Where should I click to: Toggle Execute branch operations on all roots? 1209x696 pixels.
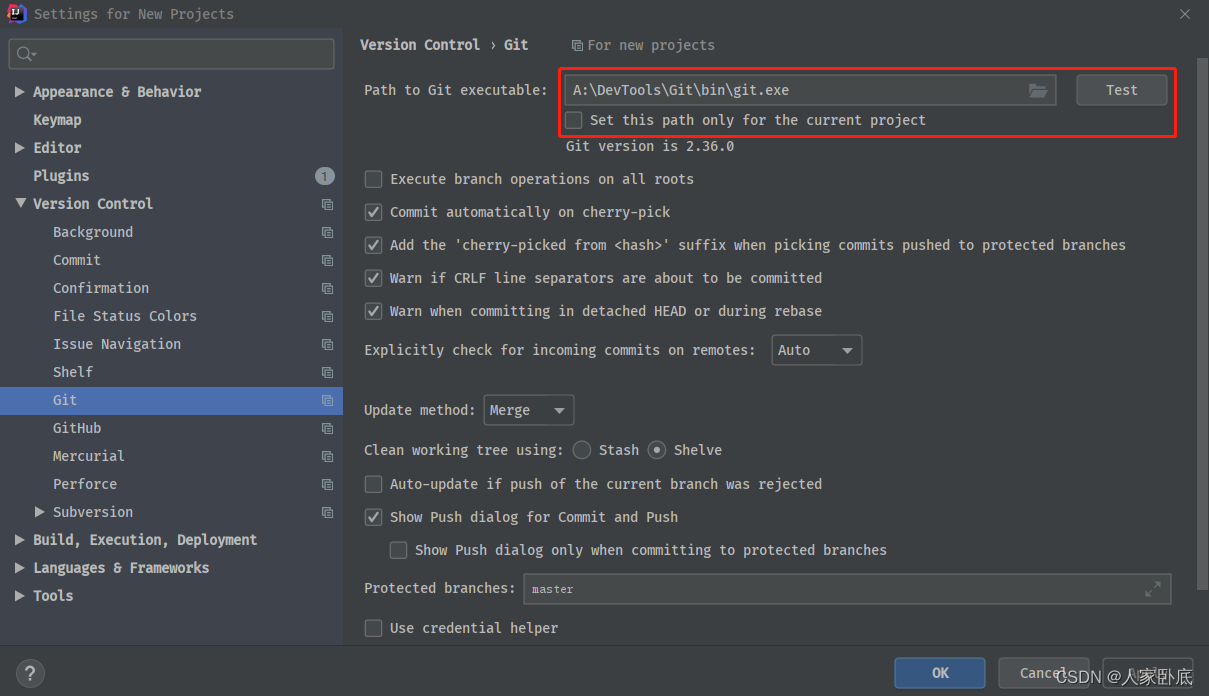[x=373, y=179]
